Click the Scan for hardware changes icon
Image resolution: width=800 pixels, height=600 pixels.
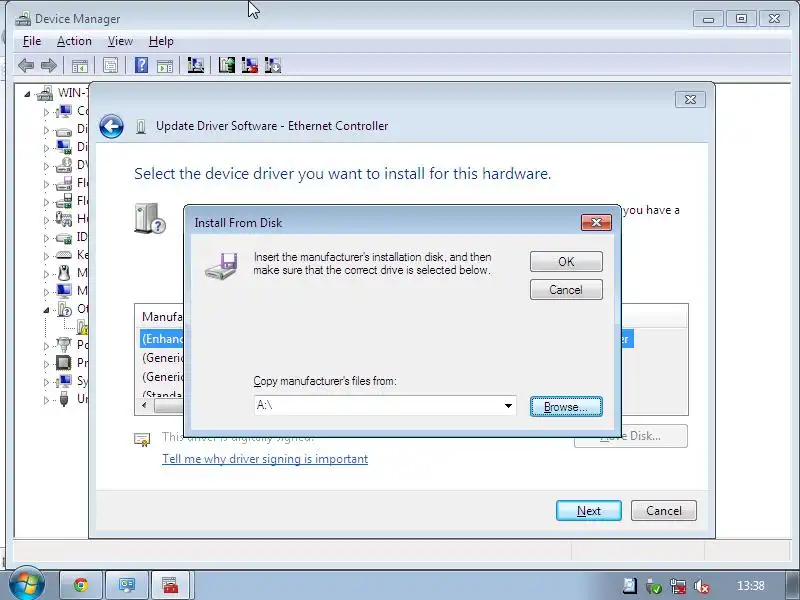click(x=195, y=65)
